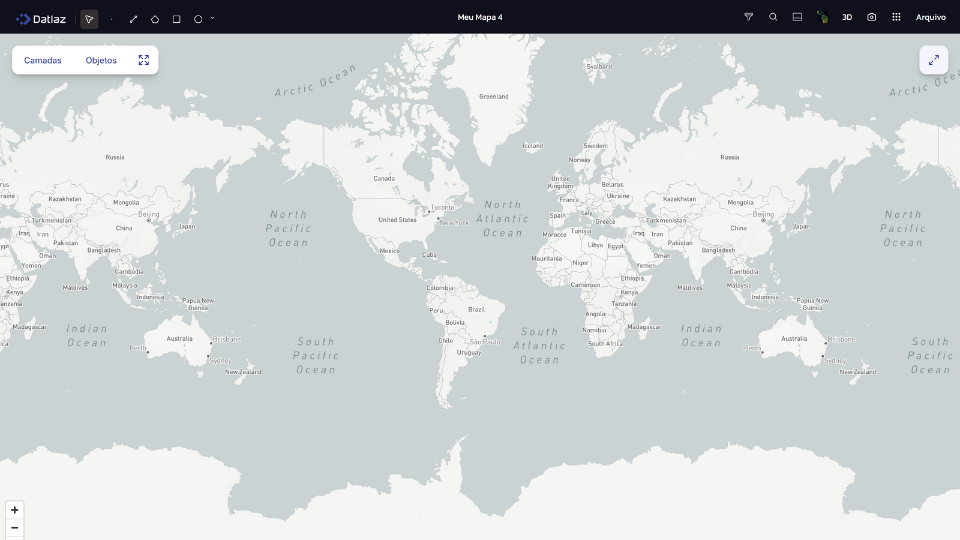Expand the shape tools dropdown arrow

(x=212, y=18)
